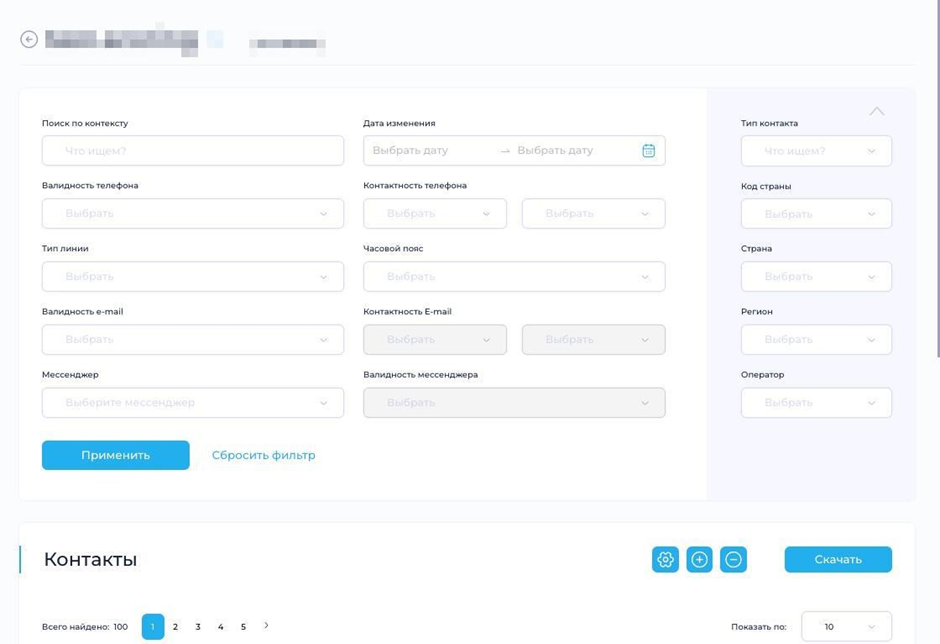Open the Тип линии dropdown
The width and height of the screenshot is (940, 644).
[x=193, y=276]
